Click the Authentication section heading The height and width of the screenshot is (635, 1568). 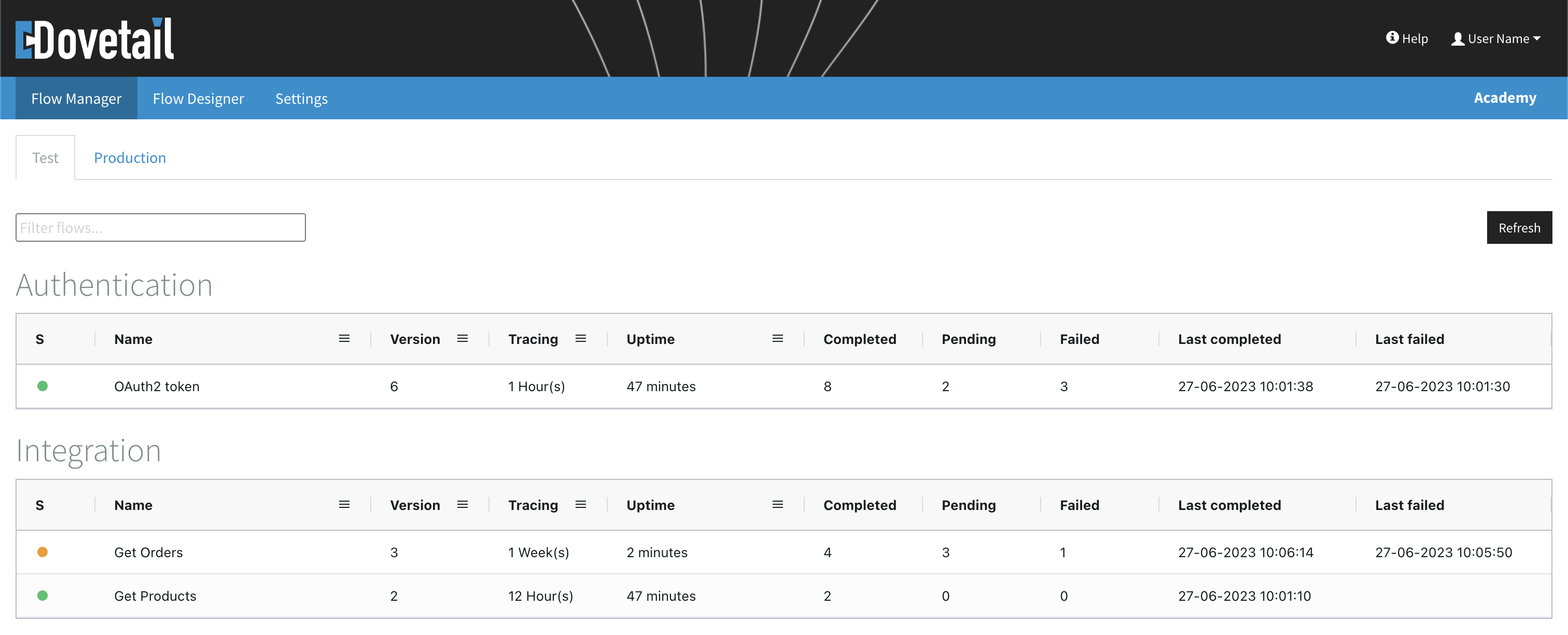click(x=115, y=285)
